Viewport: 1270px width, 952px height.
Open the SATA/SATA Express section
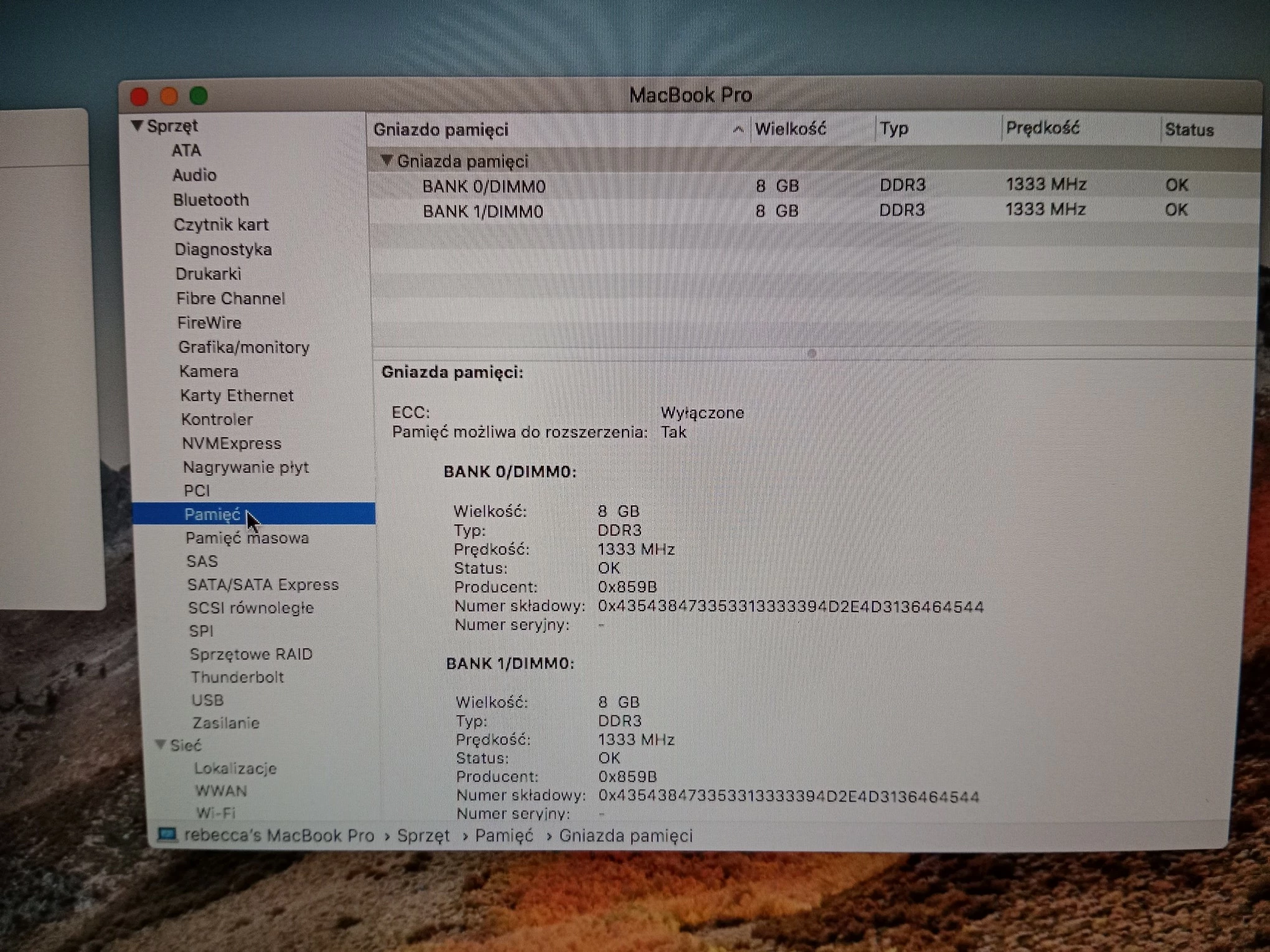coord(264,584)
